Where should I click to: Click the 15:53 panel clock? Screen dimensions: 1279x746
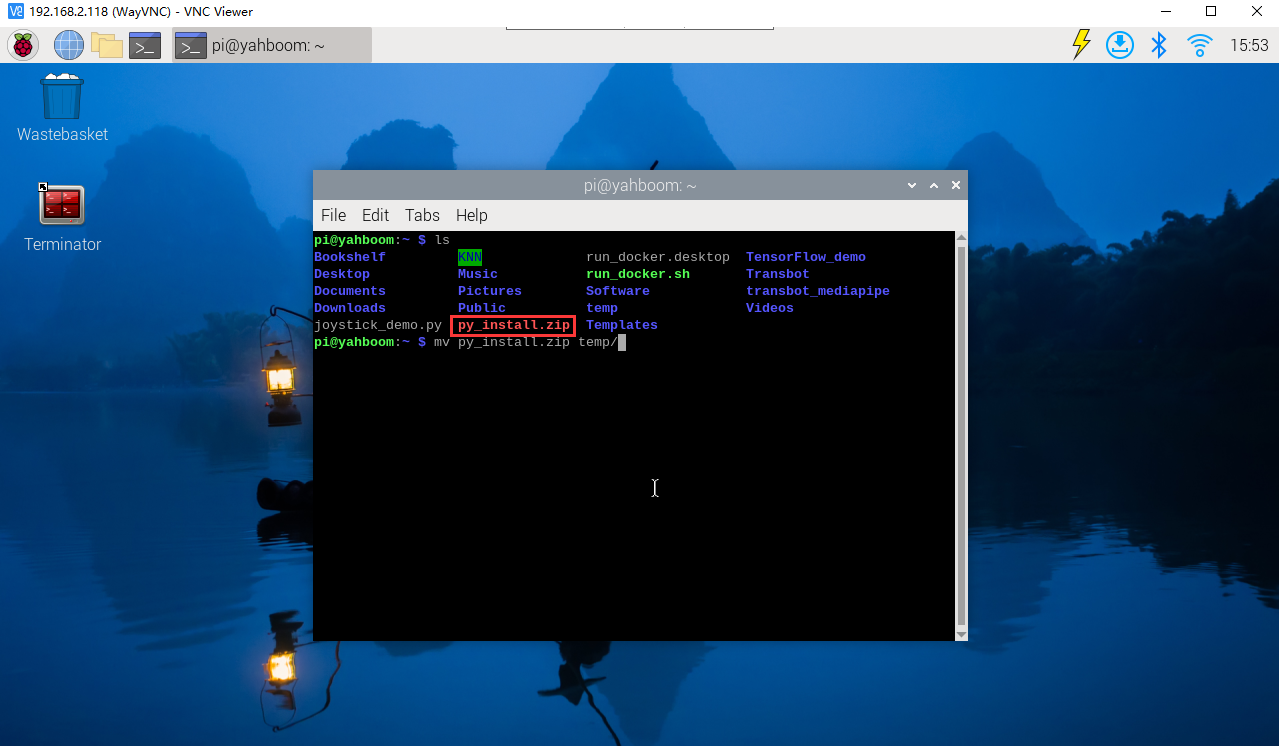pyautogui.click(x=1249, y=45)
